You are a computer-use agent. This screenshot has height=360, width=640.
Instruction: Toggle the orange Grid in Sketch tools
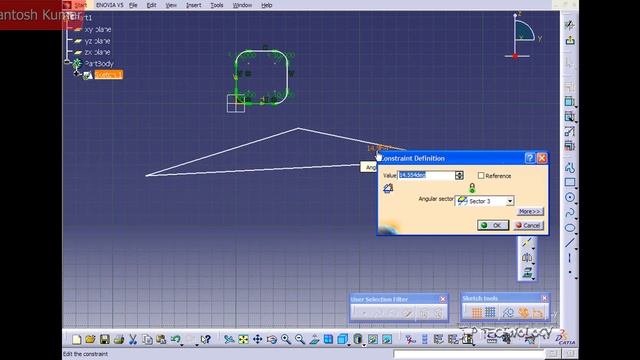476,313
